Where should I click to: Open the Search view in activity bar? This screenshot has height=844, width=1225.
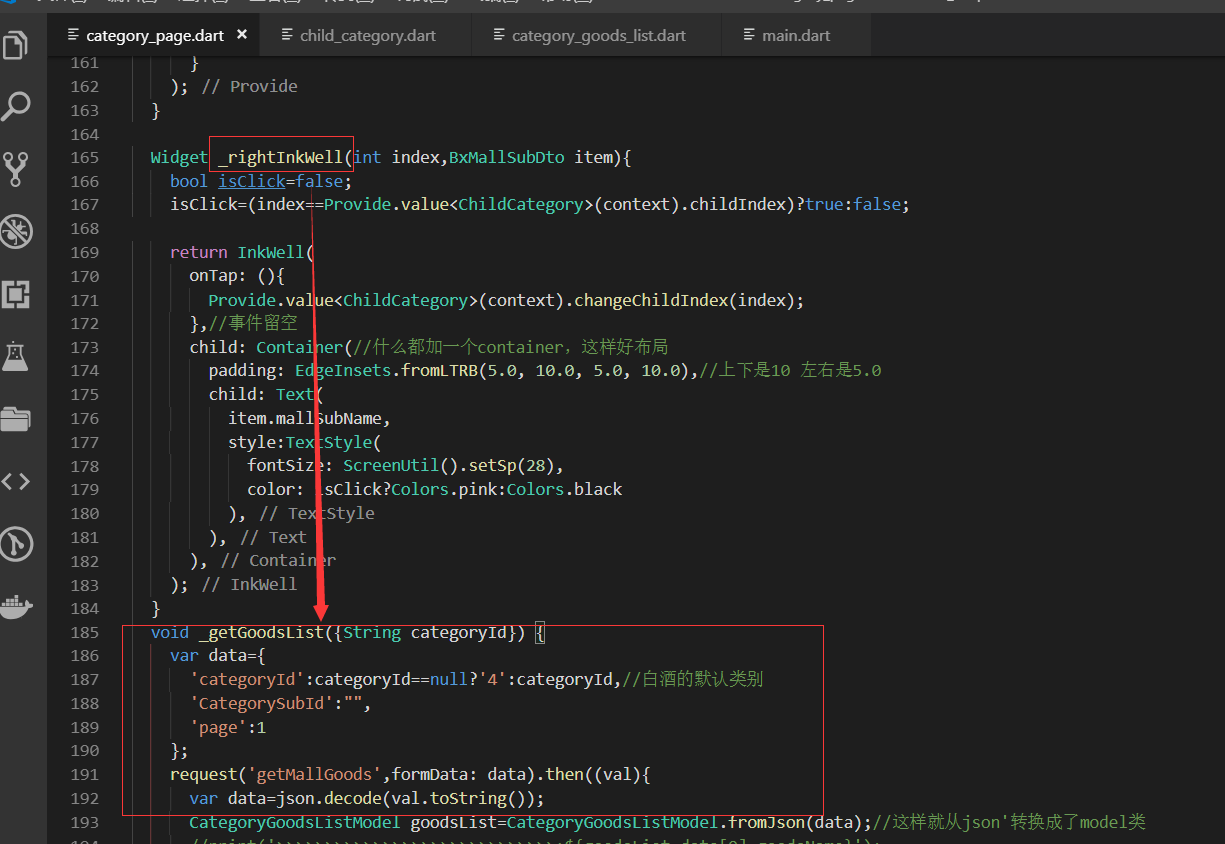(x=16, y=106)
